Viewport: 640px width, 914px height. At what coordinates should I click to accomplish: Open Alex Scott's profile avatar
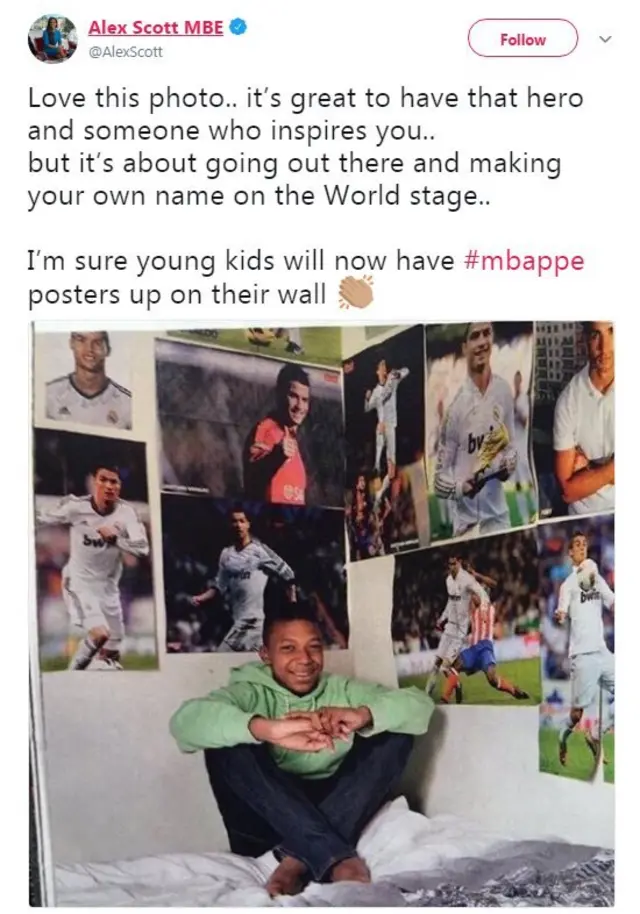pos(52,38)
